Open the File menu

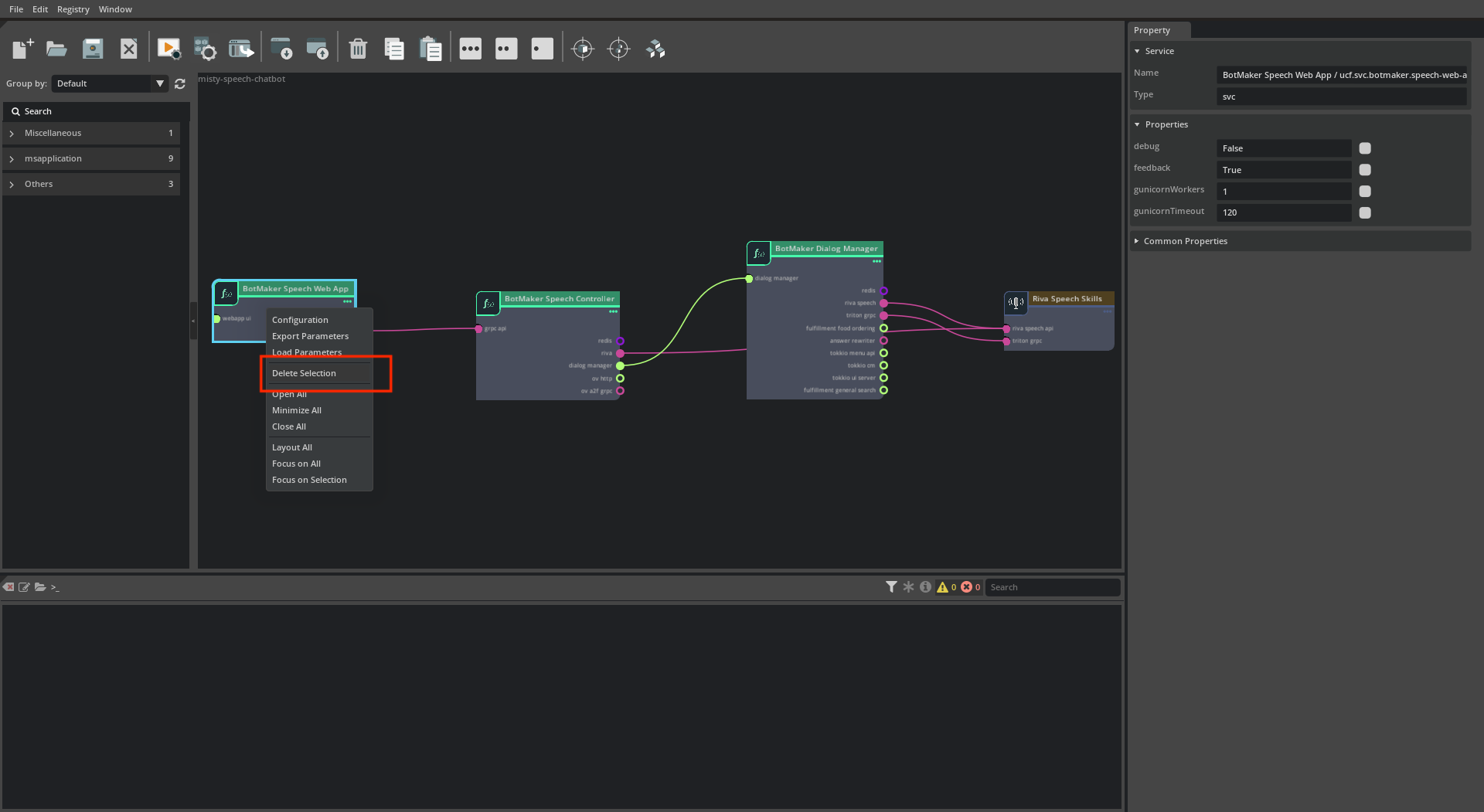[16, 9]
